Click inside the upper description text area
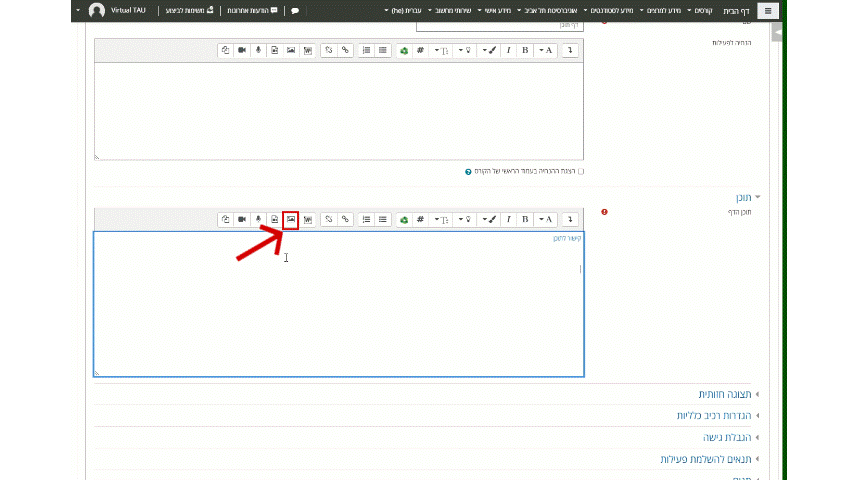Screen dimensions: 853x480 339,111
